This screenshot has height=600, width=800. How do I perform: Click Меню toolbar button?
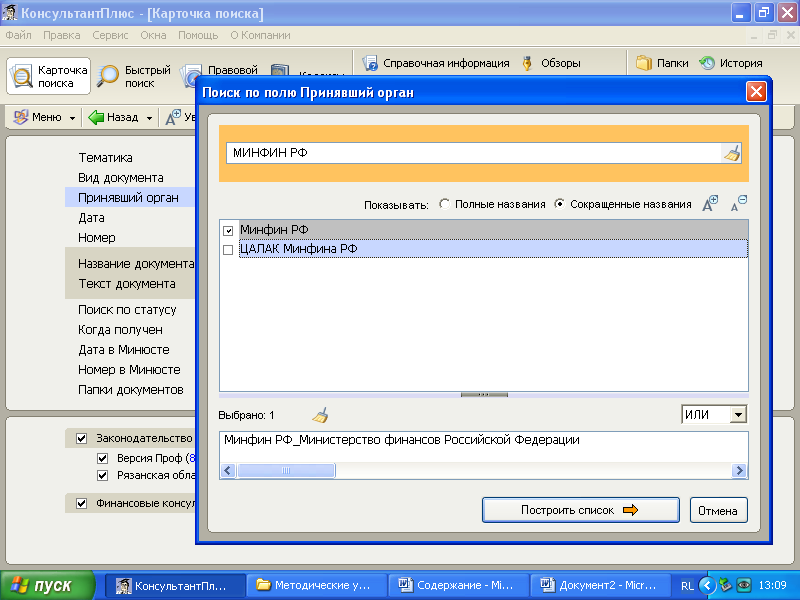tap(38, 117)
